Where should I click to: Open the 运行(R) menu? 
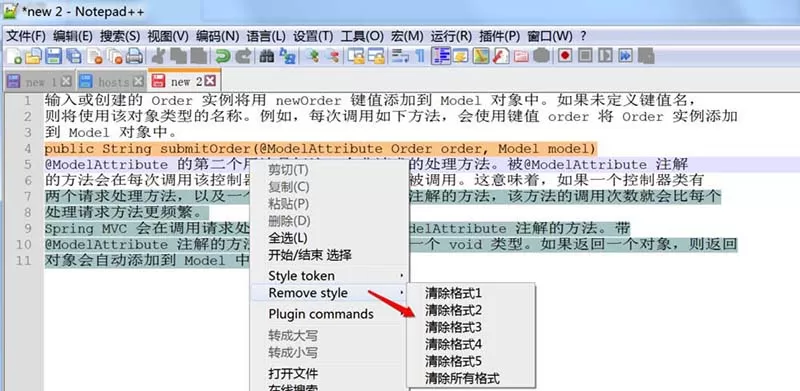[451, 36]
